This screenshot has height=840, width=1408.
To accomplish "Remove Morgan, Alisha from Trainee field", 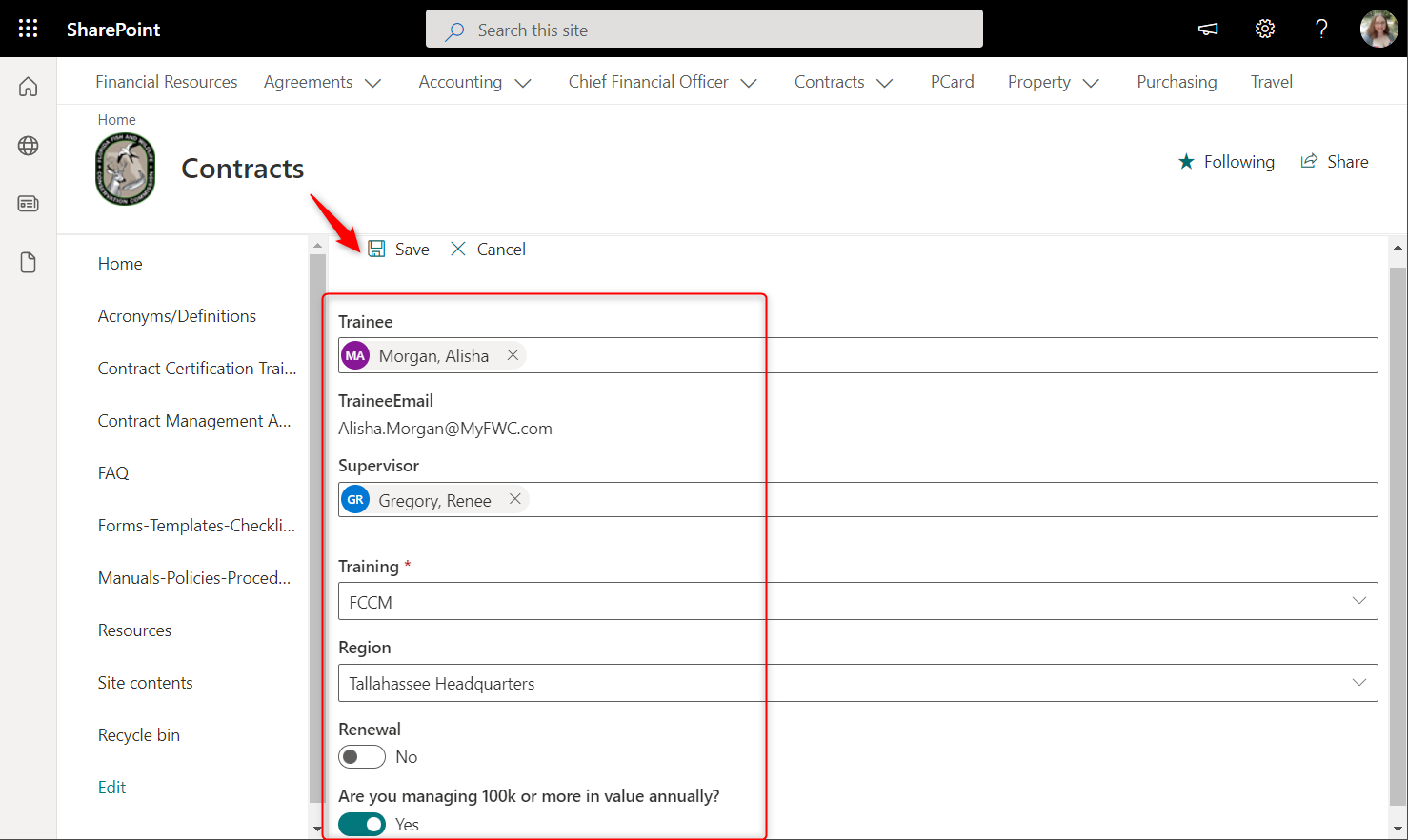I will [513, 354].
